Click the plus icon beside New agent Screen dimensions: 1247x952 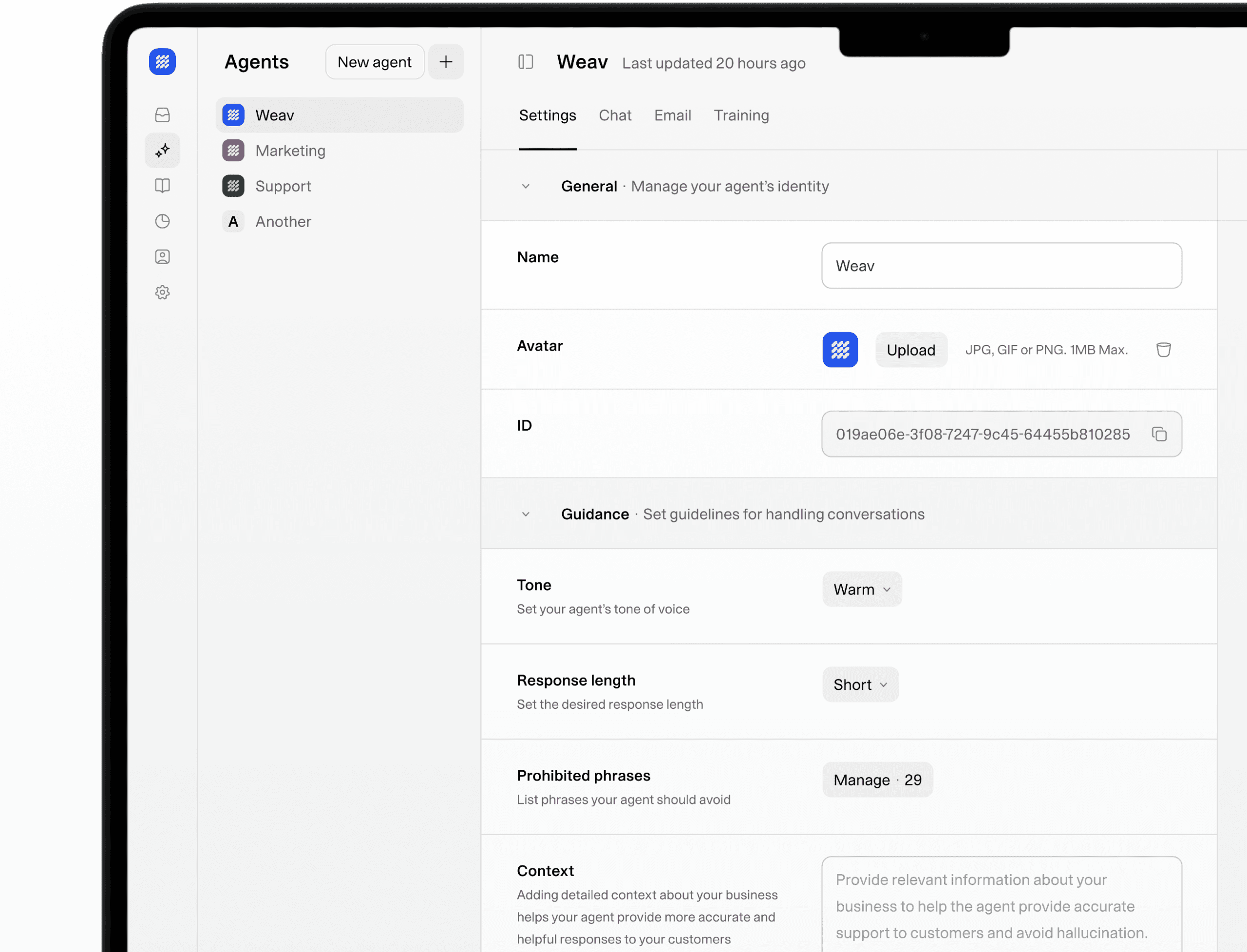(x=446, y=62)
